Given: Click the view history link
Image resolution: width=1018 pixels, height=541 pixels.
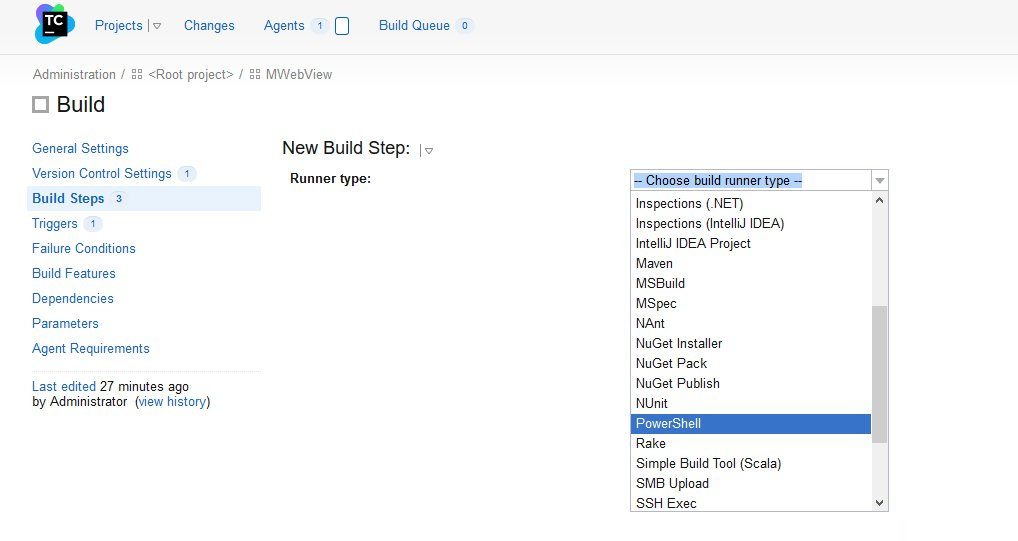Looking at the screenshot, I should pyautogui.click(x=173, y=401).
